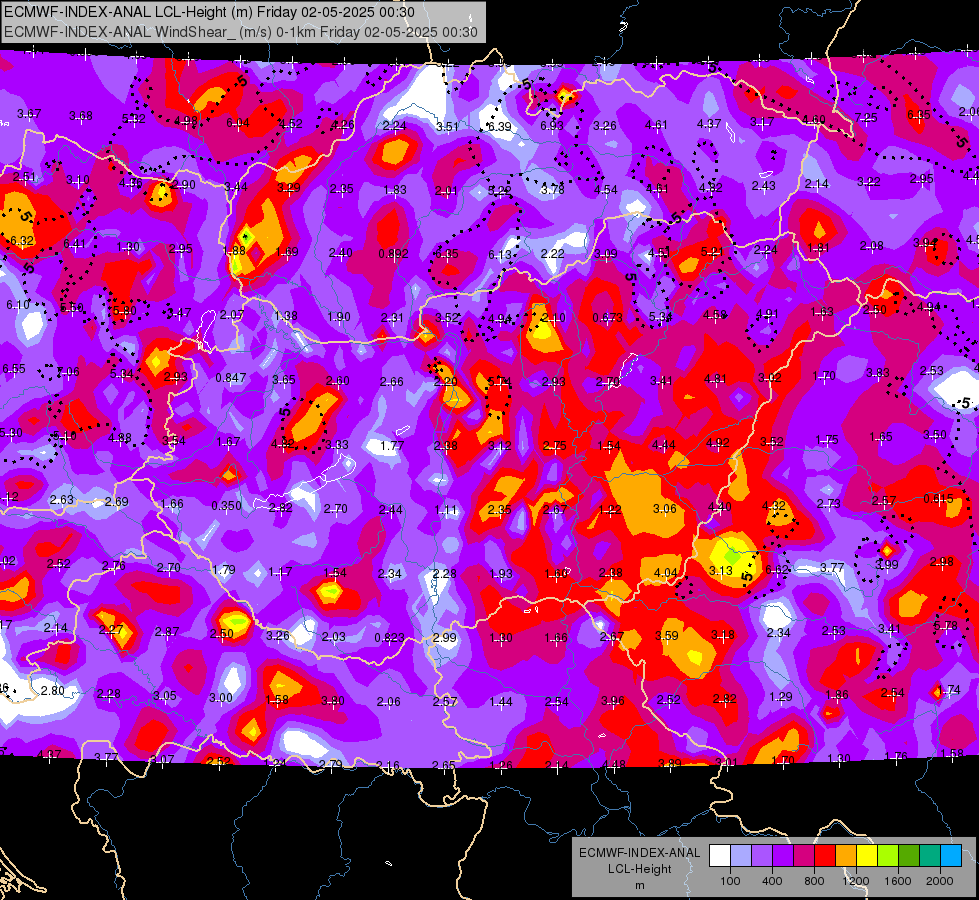Viewport: 979px width, 900px height.
Task: Click the wind shear value '6.41'
Action: (x=74, y=244)
